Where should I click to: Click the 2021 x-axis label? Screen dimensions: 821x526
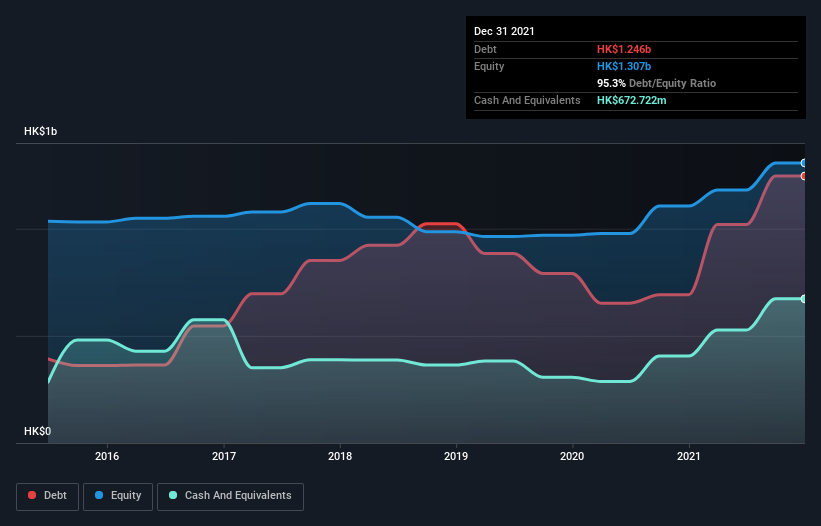tap(689, 456)
